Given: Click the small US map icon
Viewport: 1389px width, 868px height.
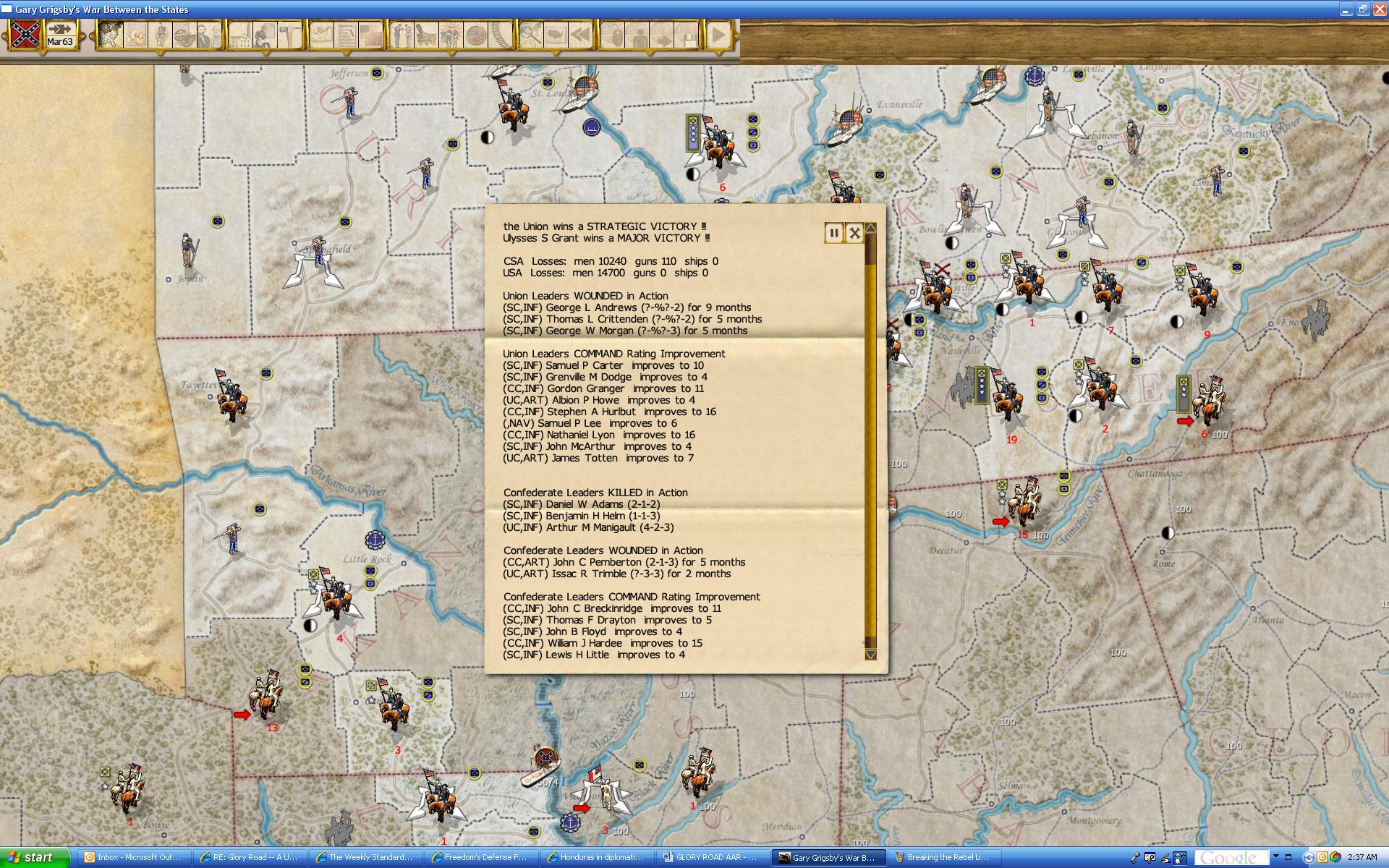Looking at the screenshot, I should click(x=556, y=35).
